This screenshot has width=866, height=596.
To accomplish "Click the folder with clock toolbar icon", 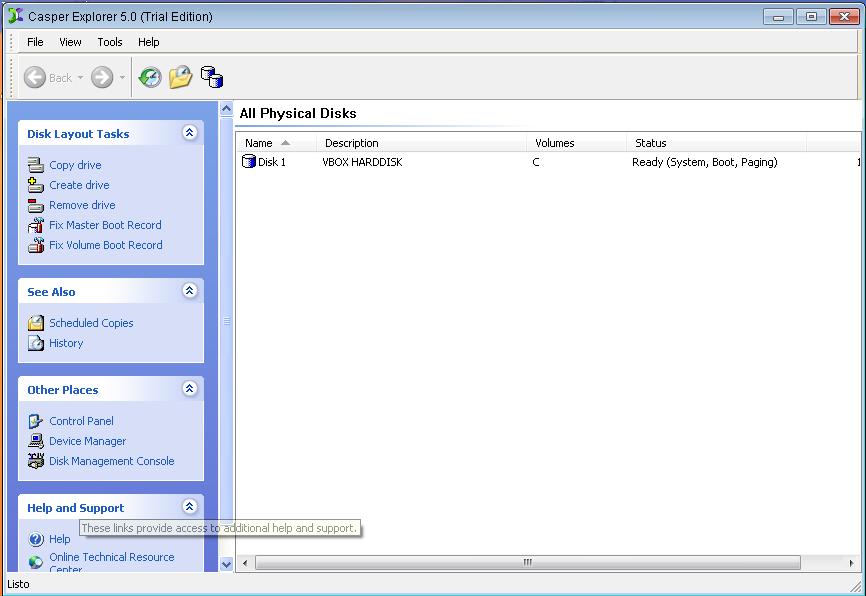I will click(181, 77).
